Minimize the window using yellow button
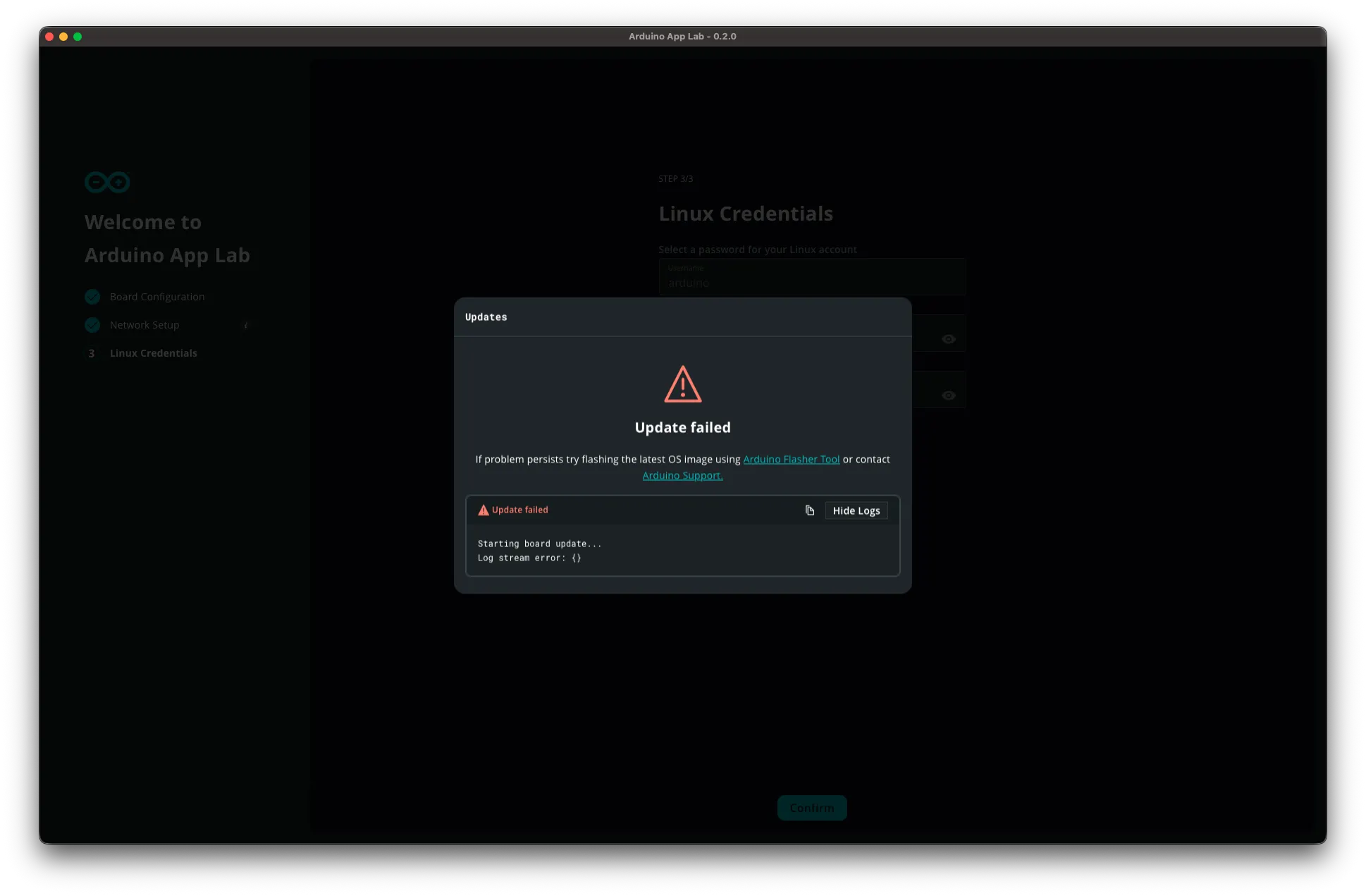Screen dimensions: 1366x896 (x=63, y=37)
